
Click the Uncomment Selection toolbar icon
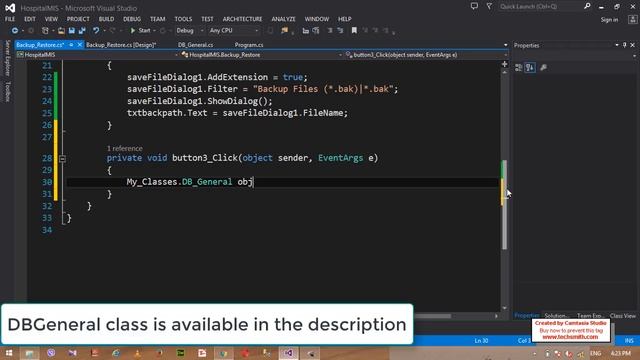[340, 31]
